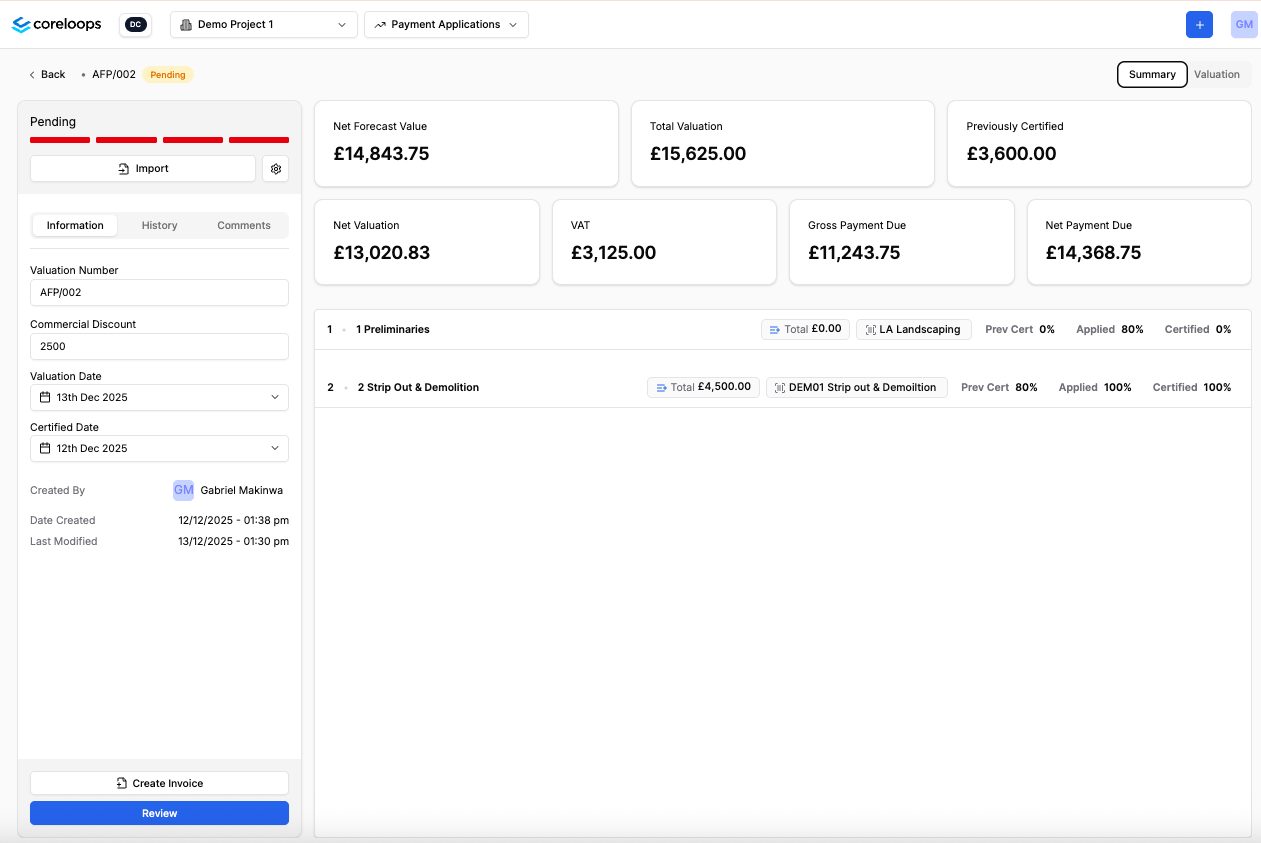
Task: Click the Coreloops logo icon
Action: [21, 25]
